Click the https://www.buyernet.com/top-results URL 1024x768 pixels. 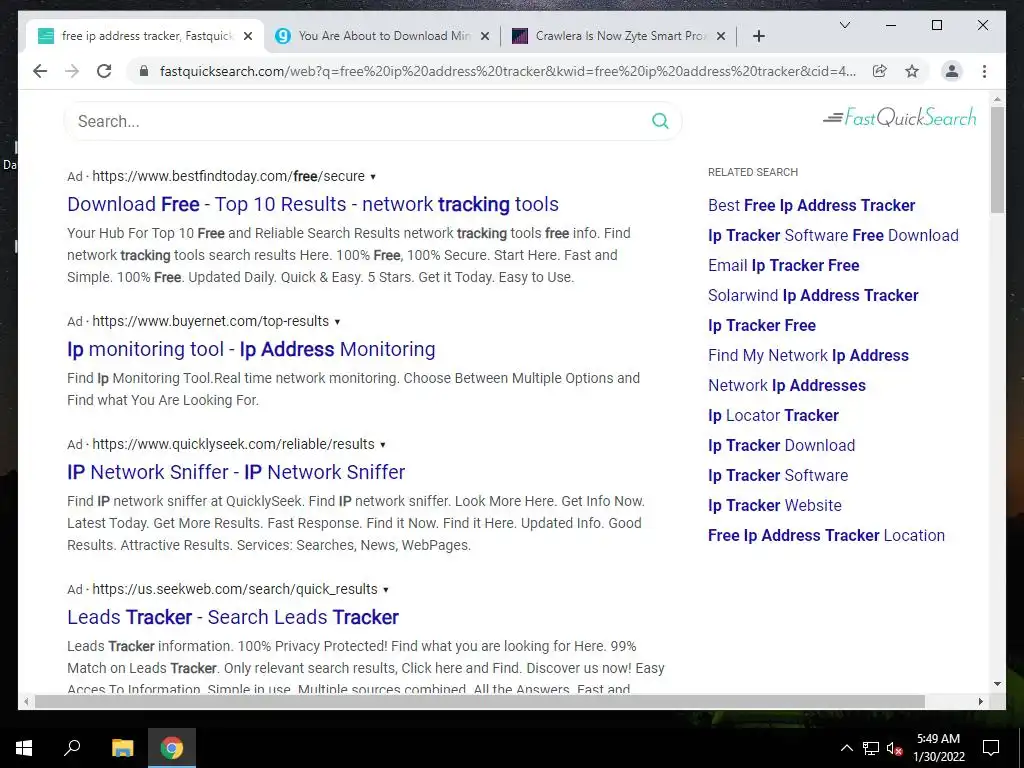click(x=210, y=321)
